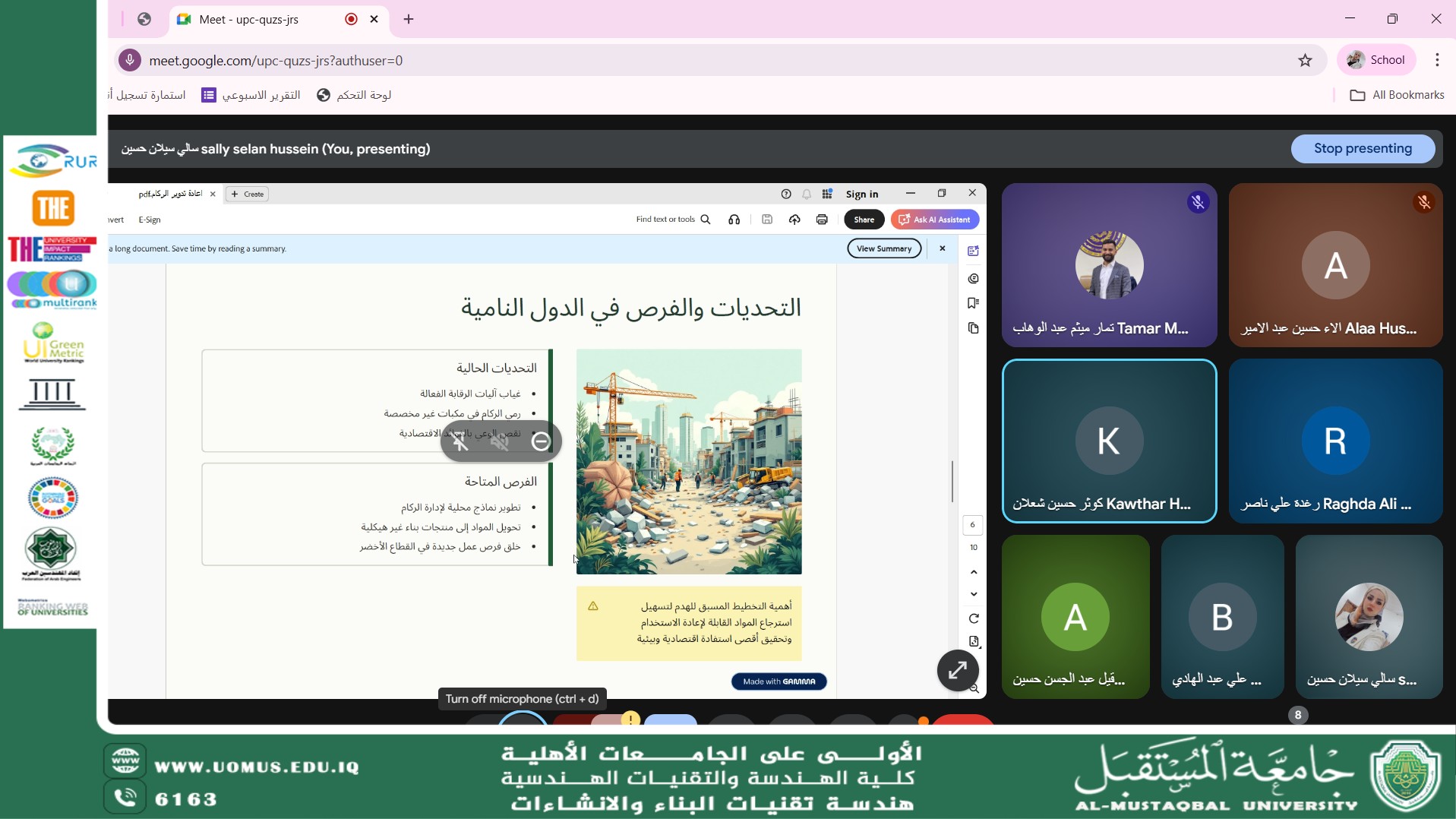
Task: Open the Chrome three-dot menu
Action: point(1437,60)
